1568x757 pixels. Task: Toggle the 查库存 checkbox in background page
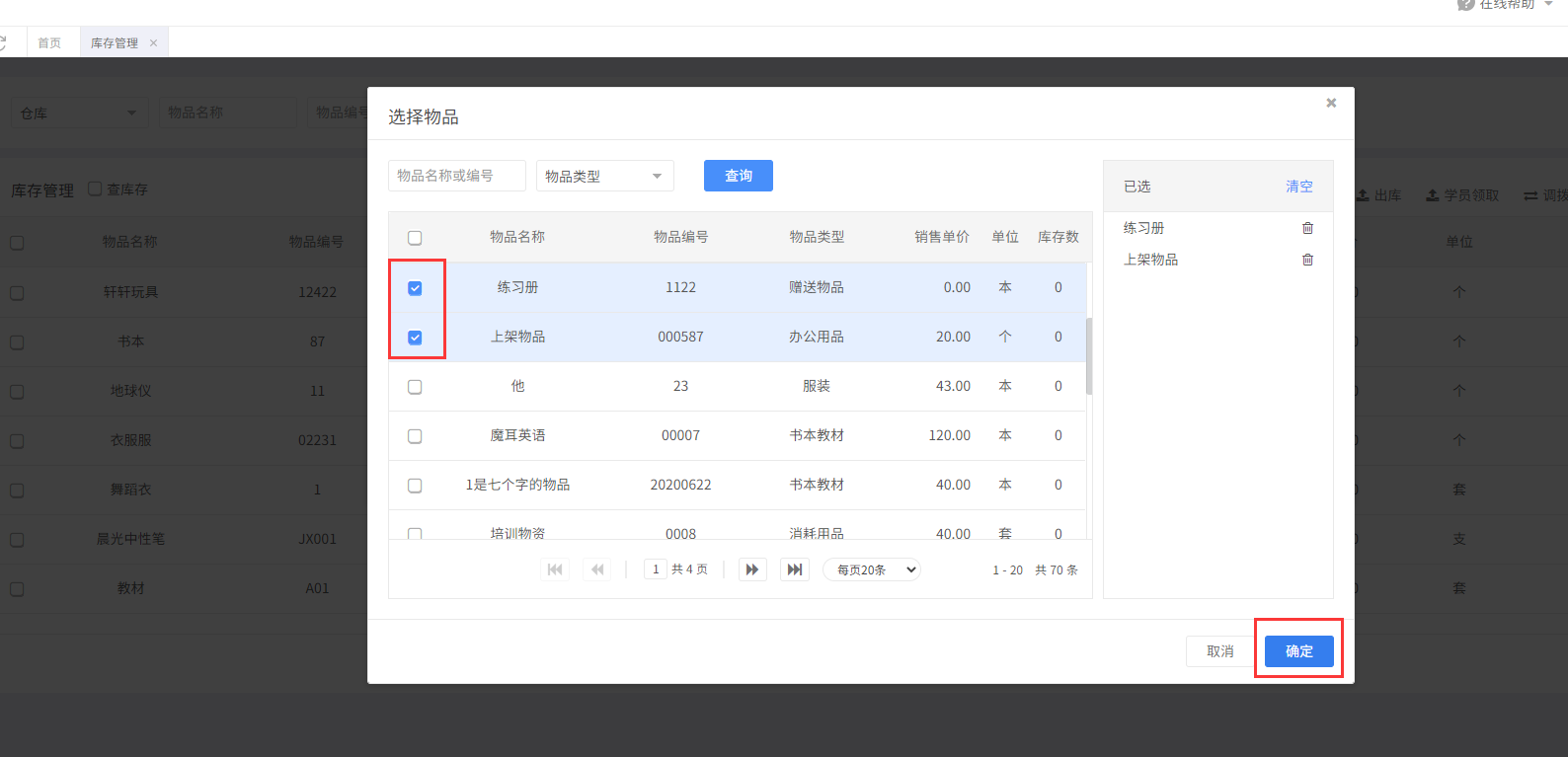click(95, 189)
